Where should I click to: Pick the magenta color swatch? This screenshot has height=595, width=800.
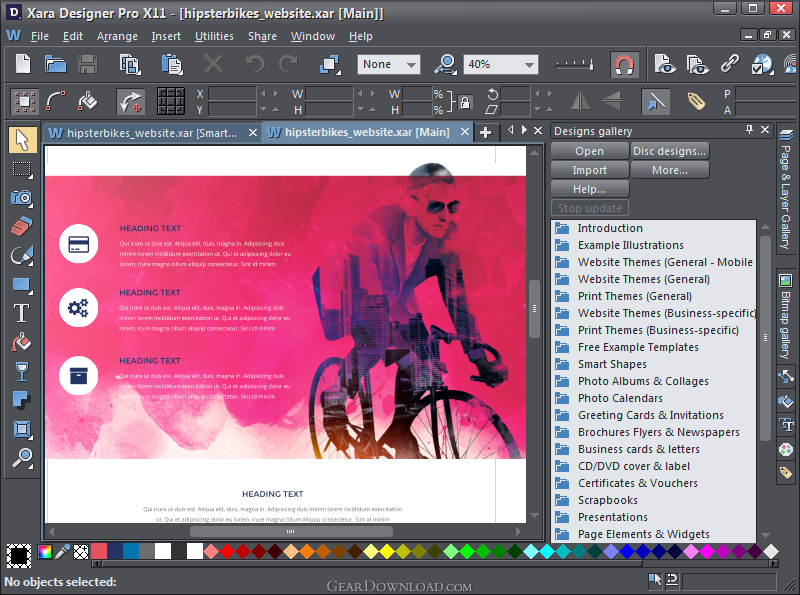coord(707,551)
